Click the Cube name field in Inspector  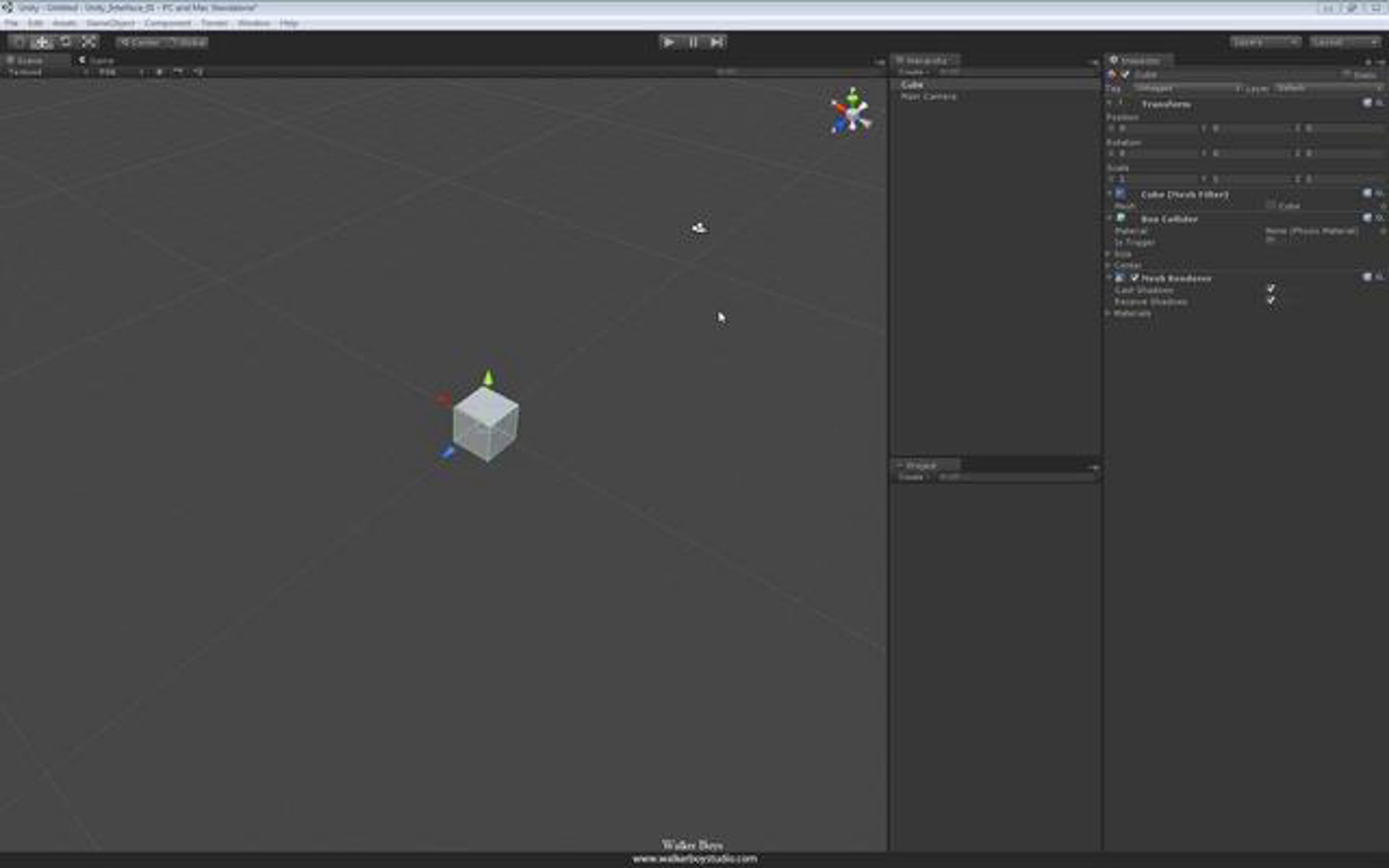pos(1235,75)
